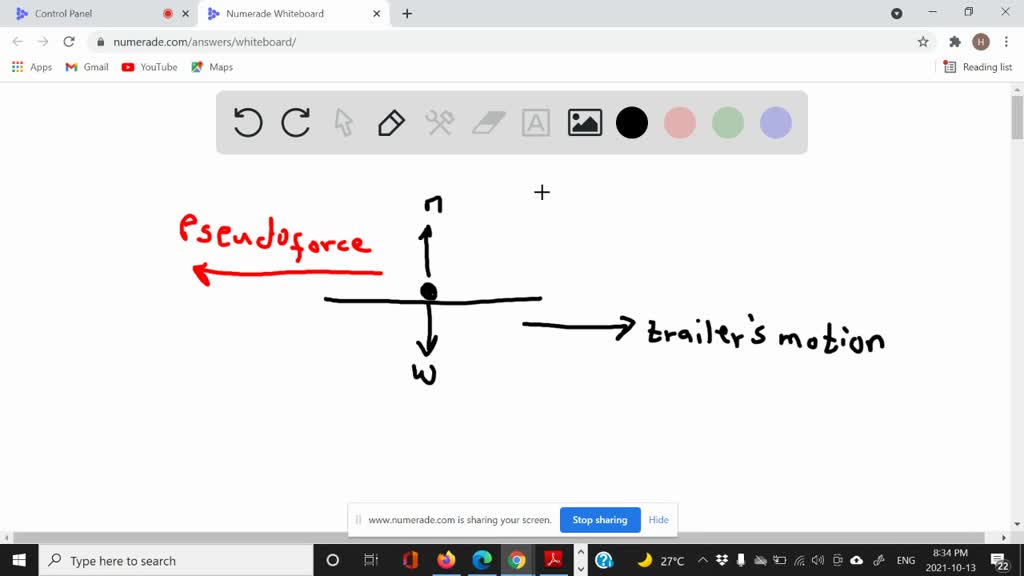The width and height of the screenshot is (1024, 576).
Task: Pick the purple color swatch
Action: [x=776, y=123]
